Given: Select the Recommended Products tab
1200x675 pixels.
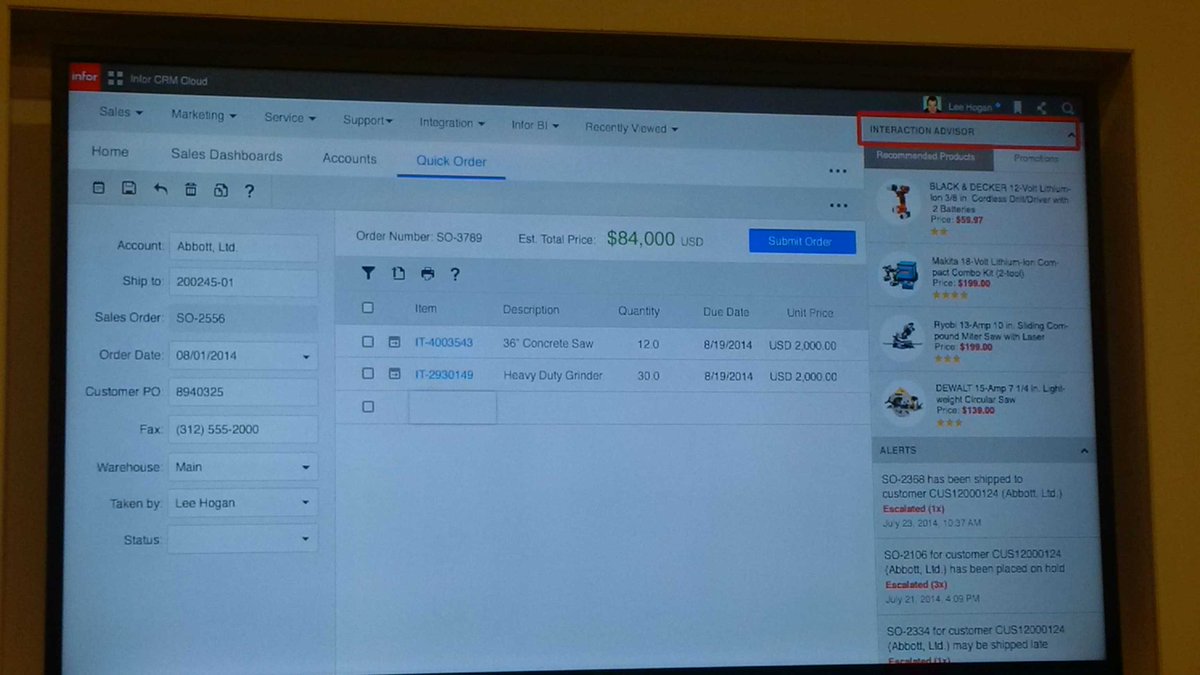Looking at the screenshot, I should (x=926, y=156).
